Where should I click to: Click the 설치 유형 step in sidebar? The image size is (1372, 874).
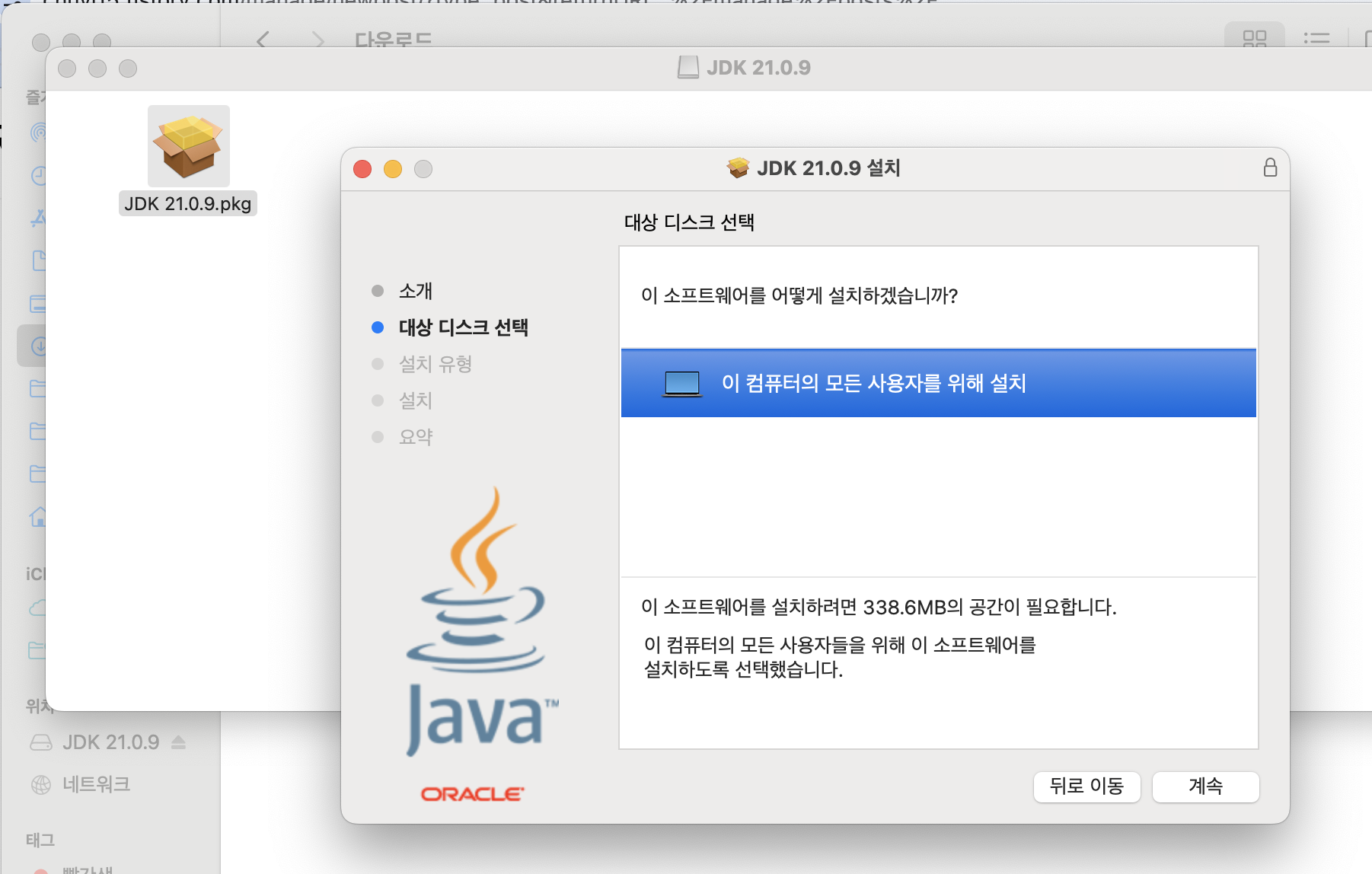435,364
